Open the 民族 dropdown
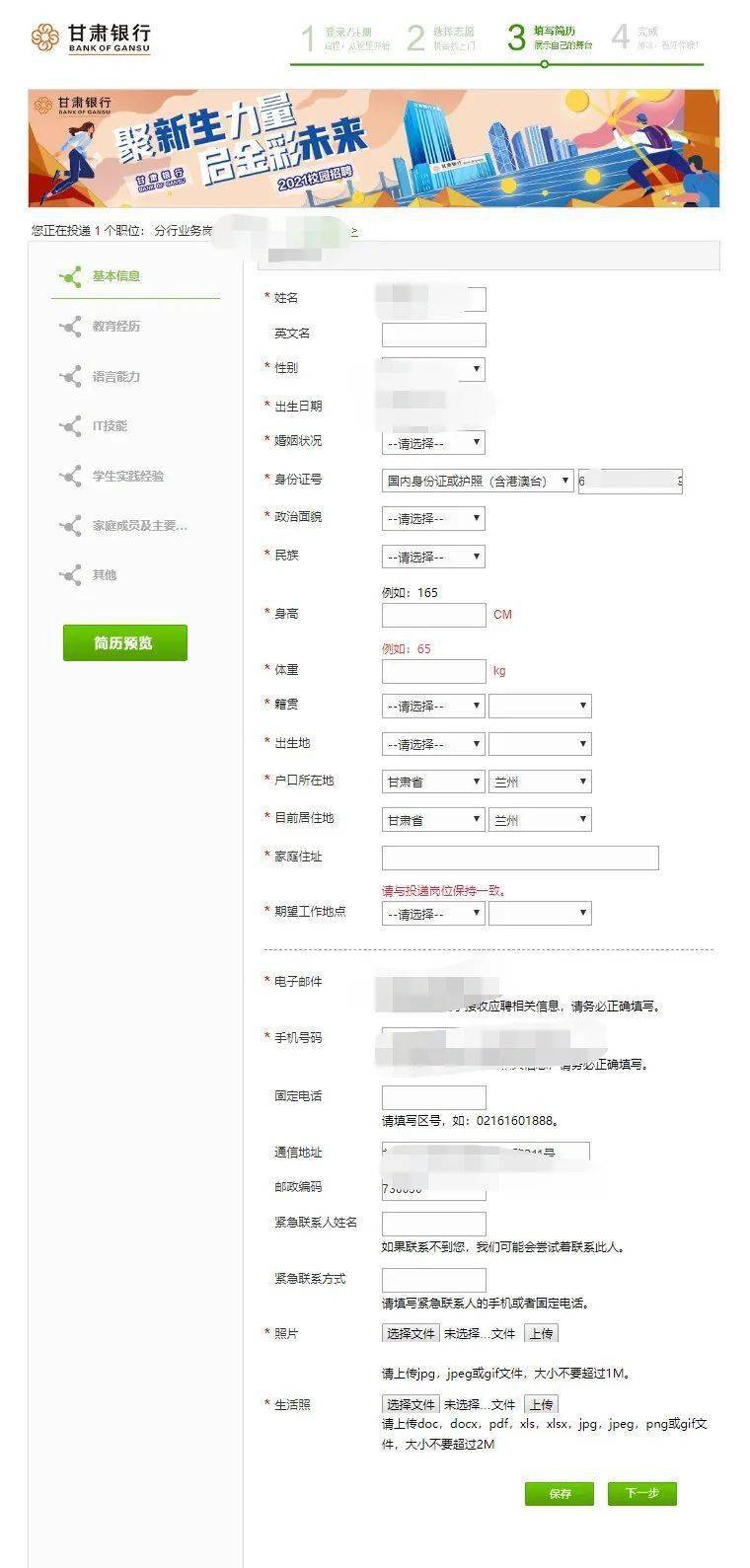The height and width of the screenshot is (1568, 750). point(433,557)
